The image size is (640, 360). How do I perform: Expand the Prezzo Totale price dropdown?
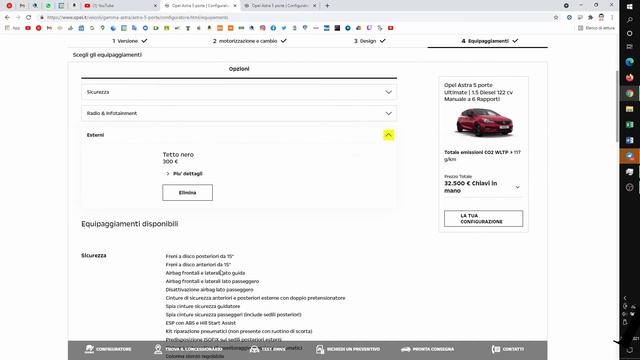(518, 187)
